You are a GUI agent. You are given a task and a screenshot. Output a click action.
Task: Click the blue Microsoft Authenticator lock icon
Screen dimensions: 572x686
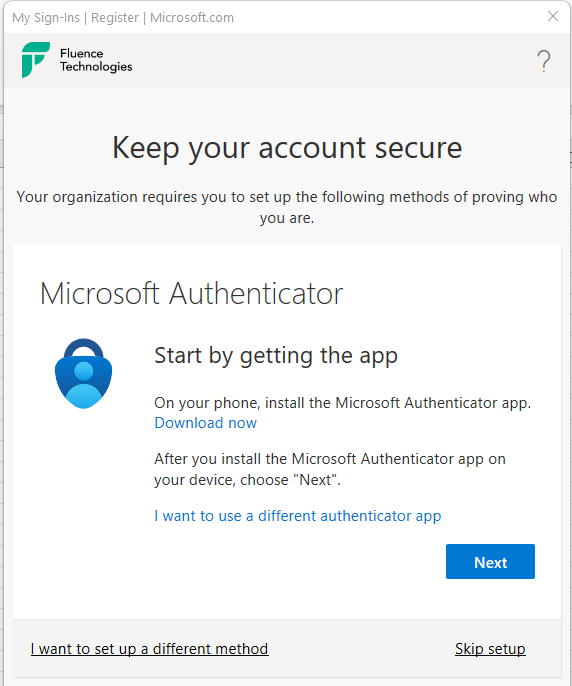(x=84, y=373)
